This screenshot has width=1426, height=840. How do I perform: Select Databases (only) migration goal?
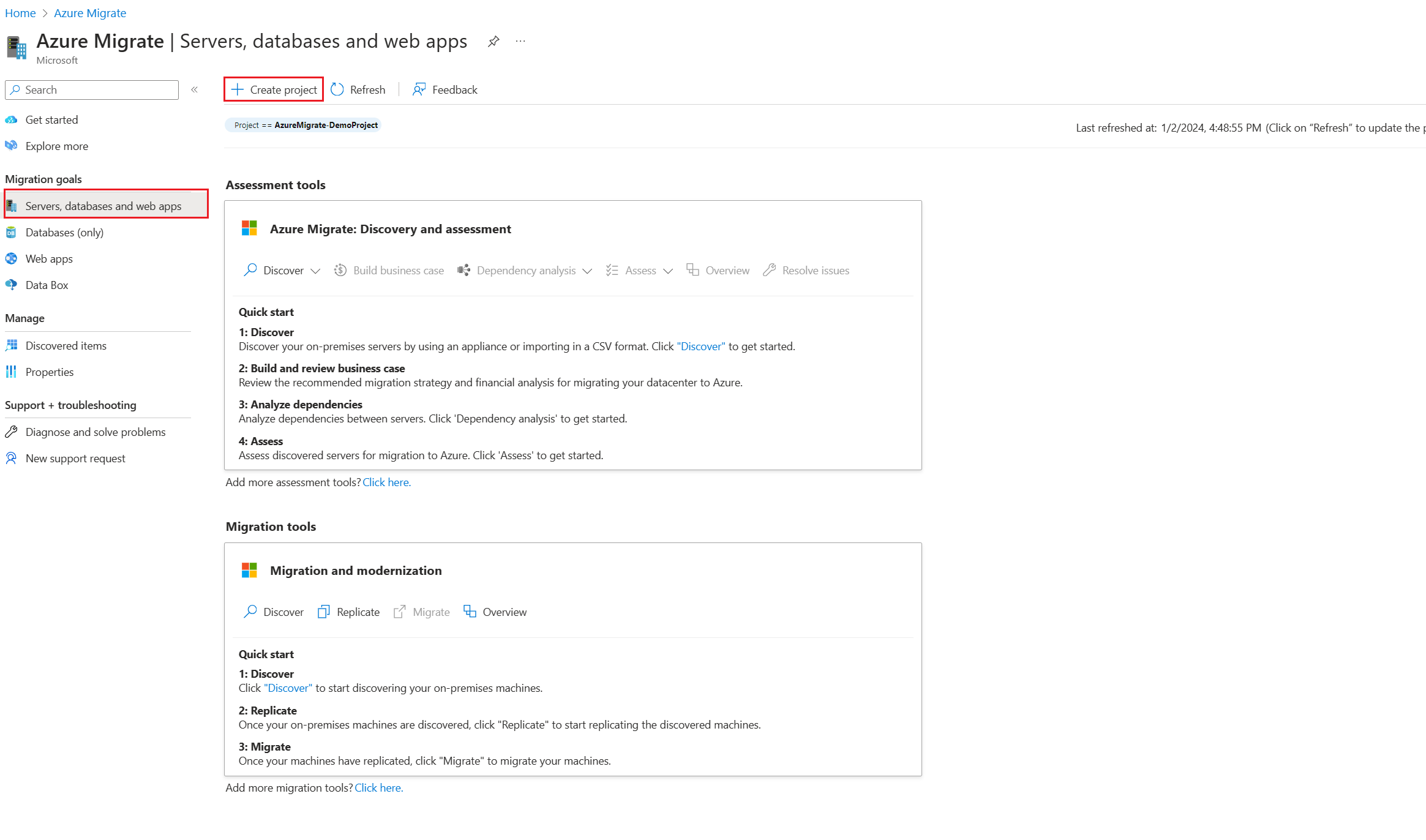click(63, 232)
